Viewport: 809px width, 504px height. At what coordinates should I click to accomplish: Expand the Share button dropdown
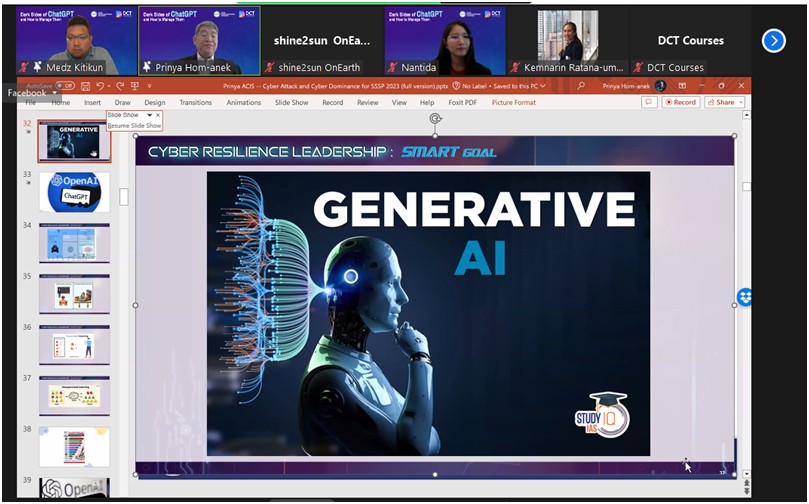coord(738,102)
